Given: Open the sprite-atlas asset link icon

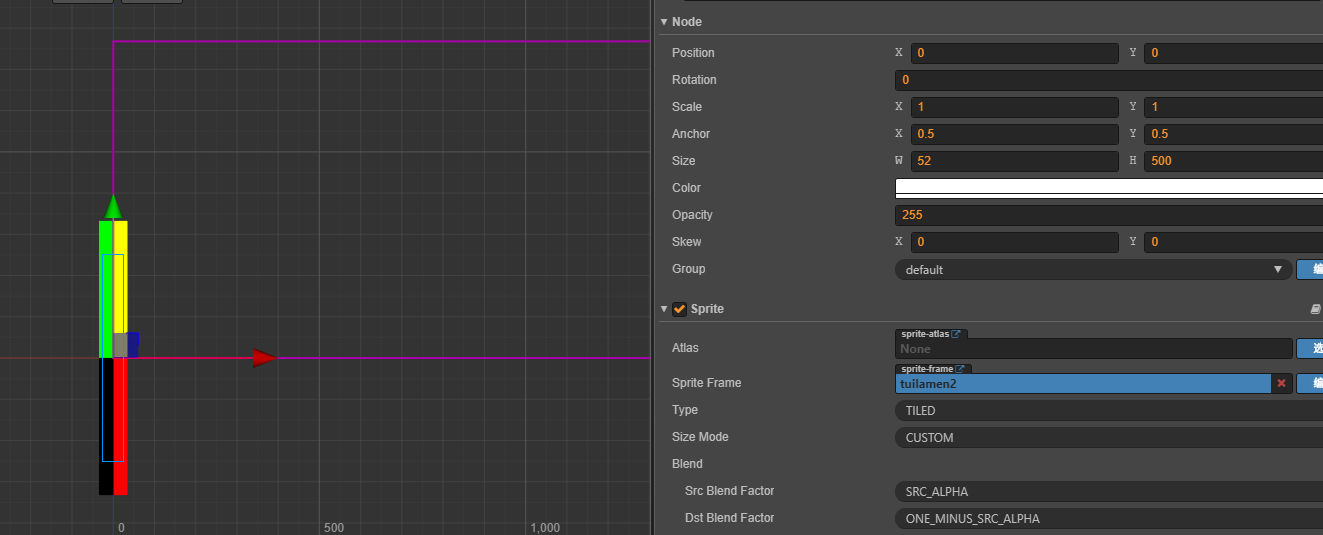Looking at the screenshot, I should (x=956, y=334).
